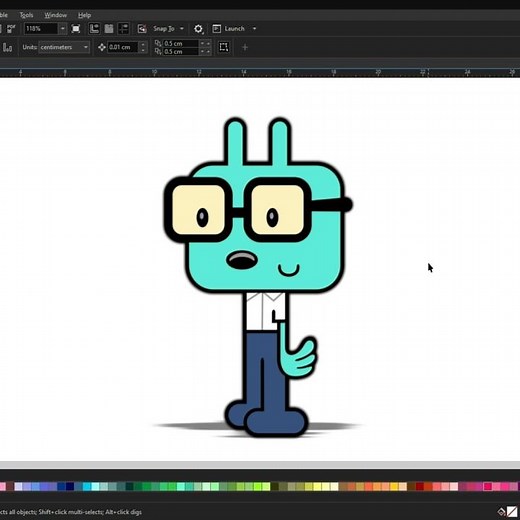Adjust the lower duplicate distance spinner arrows

pos(205,51)
